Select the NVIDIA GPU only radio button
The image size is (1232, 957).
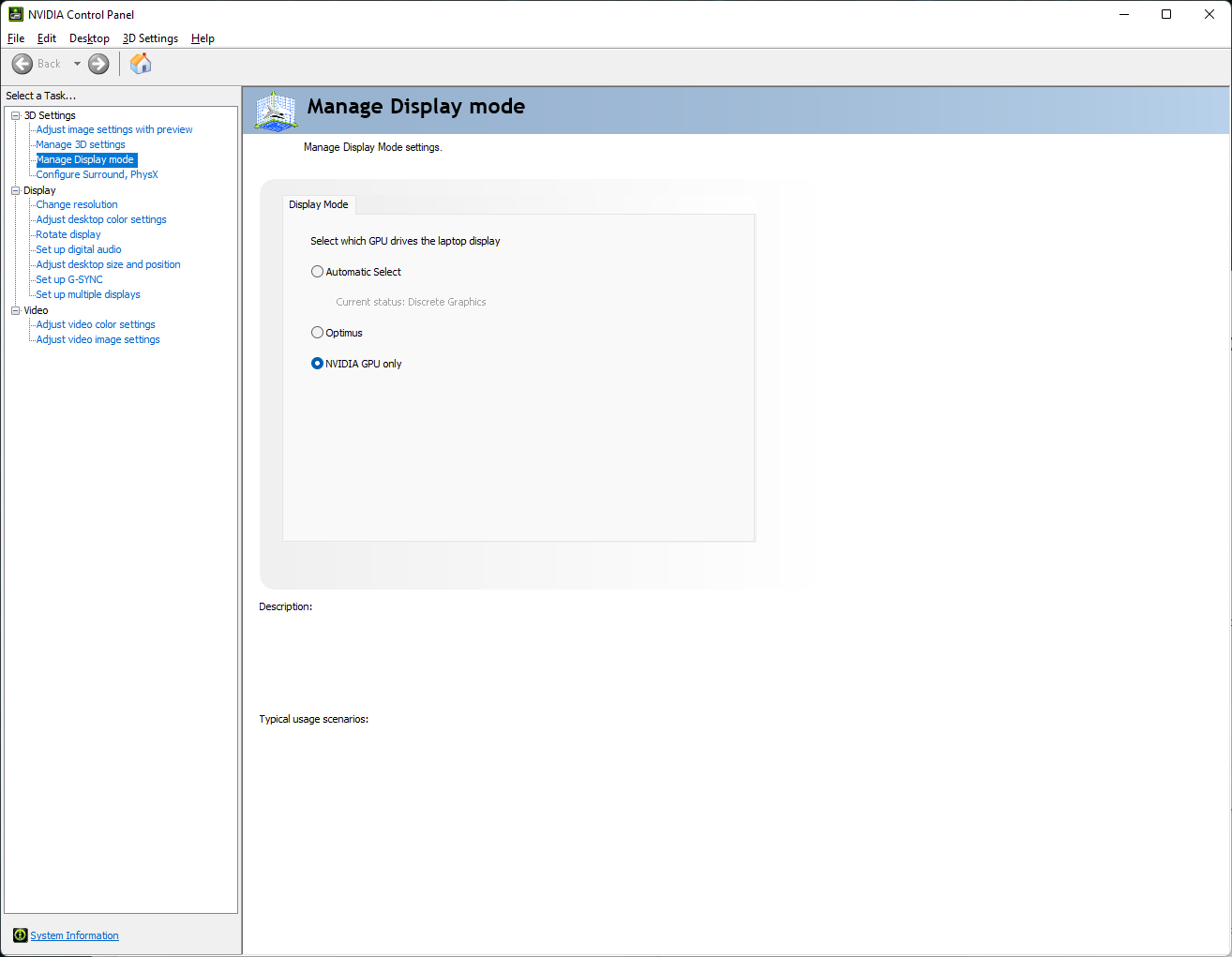point(317,364)
